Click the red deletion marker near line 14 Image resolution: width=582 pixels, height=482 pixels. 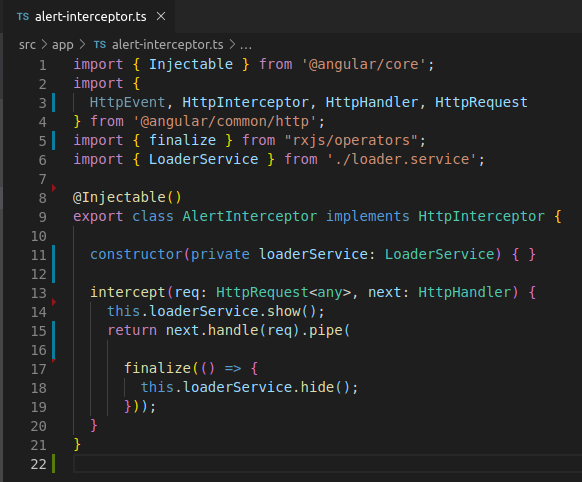[54, 302]
